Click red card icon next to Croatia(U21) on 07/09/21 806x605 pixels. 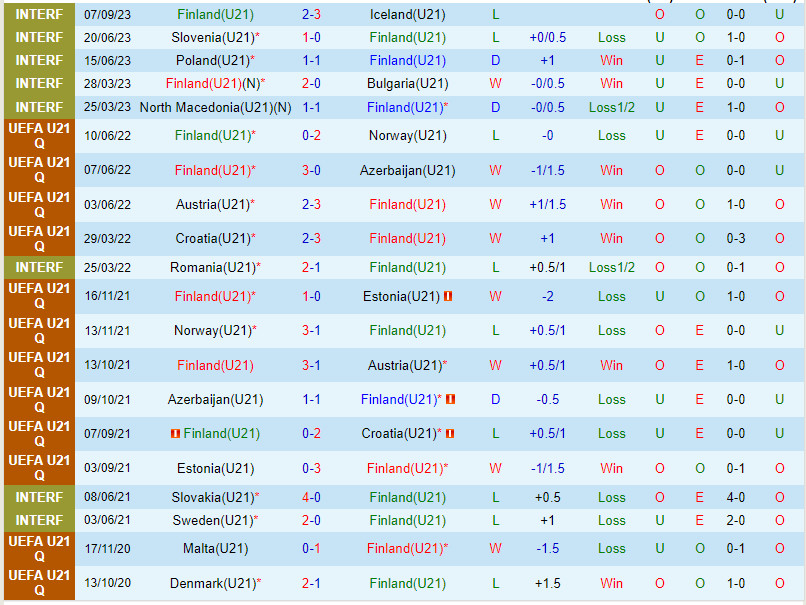pos(449,434)
